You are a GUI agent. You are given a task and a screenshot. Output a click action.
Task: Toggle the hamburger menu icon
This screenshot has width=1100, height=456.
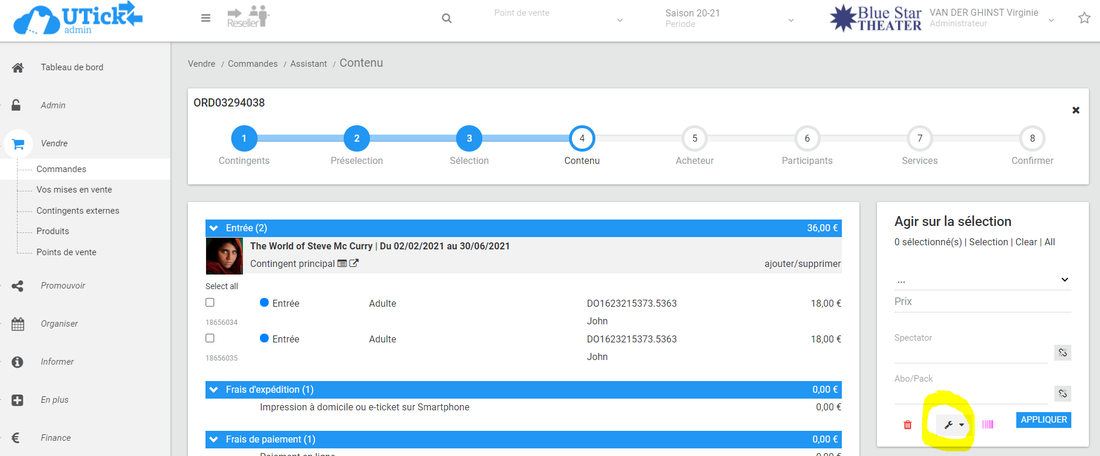point(206,19)
